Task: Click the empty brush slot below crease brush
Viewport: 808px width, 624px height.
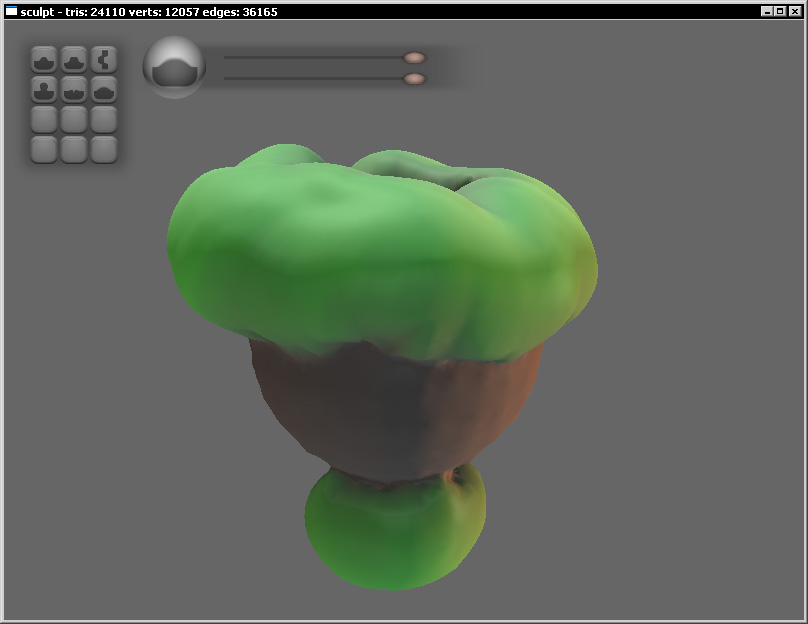Action: pos(74,120)
